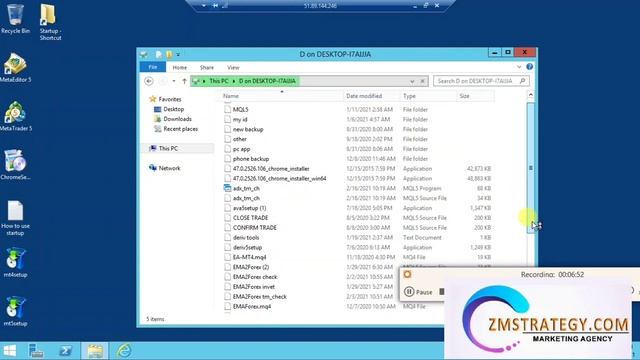
Task: Sort by the Type column header
Action: tap(428, 96)
